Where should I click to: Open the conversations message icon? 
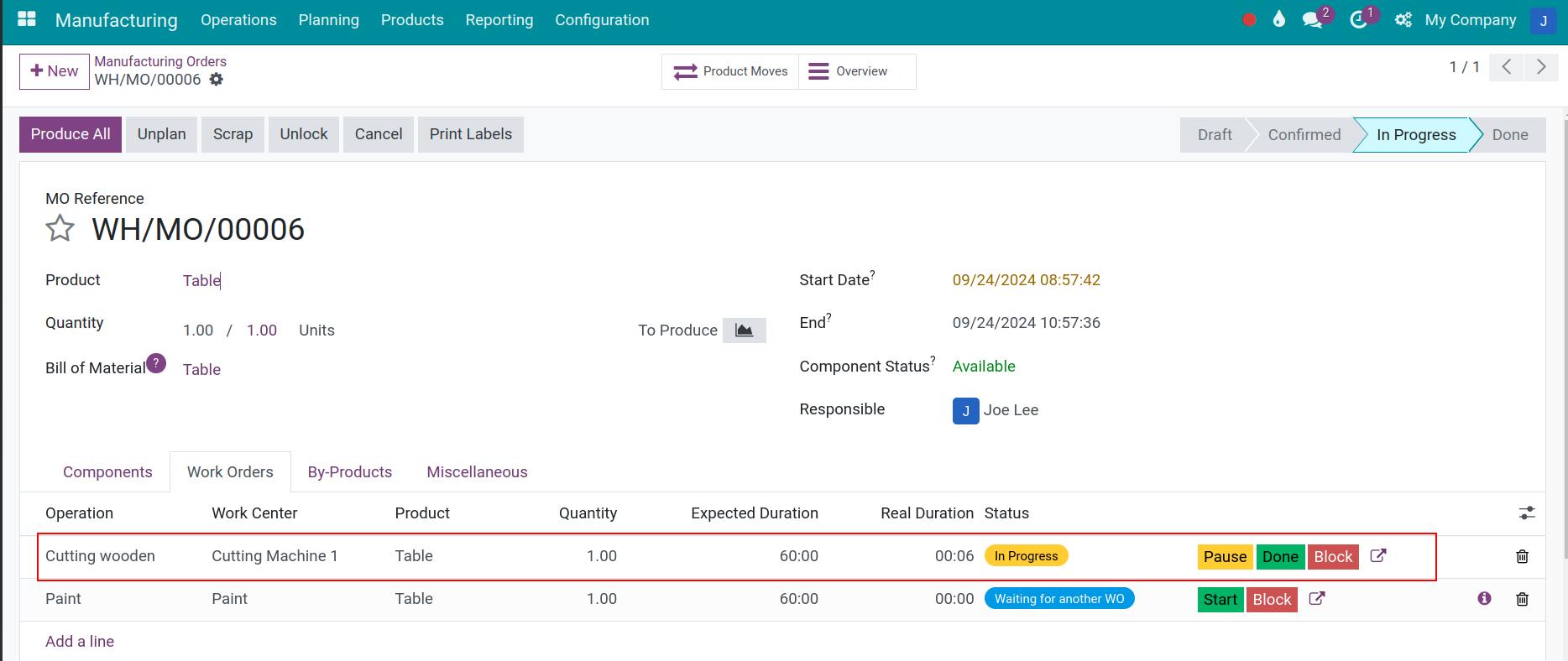[1312, 20]
